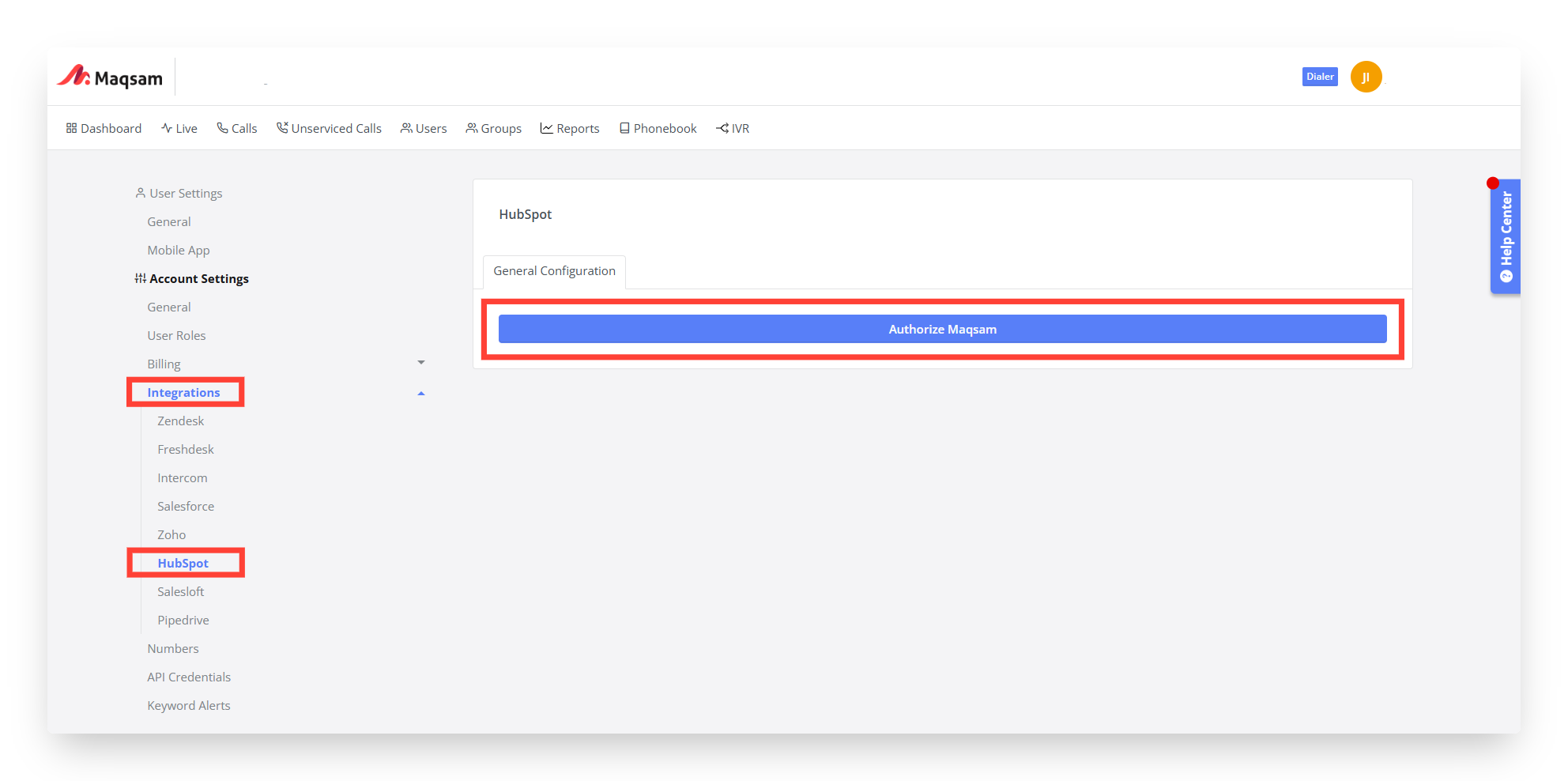The image size is (1568, 781).
Task: Click the Calls phone icon
Action: (222, 128)
